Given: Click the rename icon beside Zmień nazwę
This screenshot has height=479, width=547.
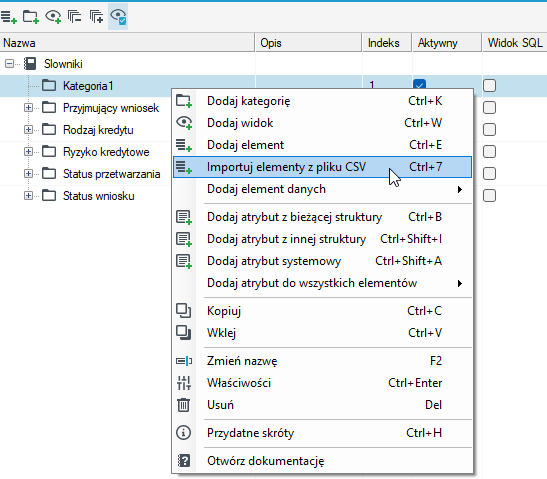Looking at the screenshot, I should point(184,360).
